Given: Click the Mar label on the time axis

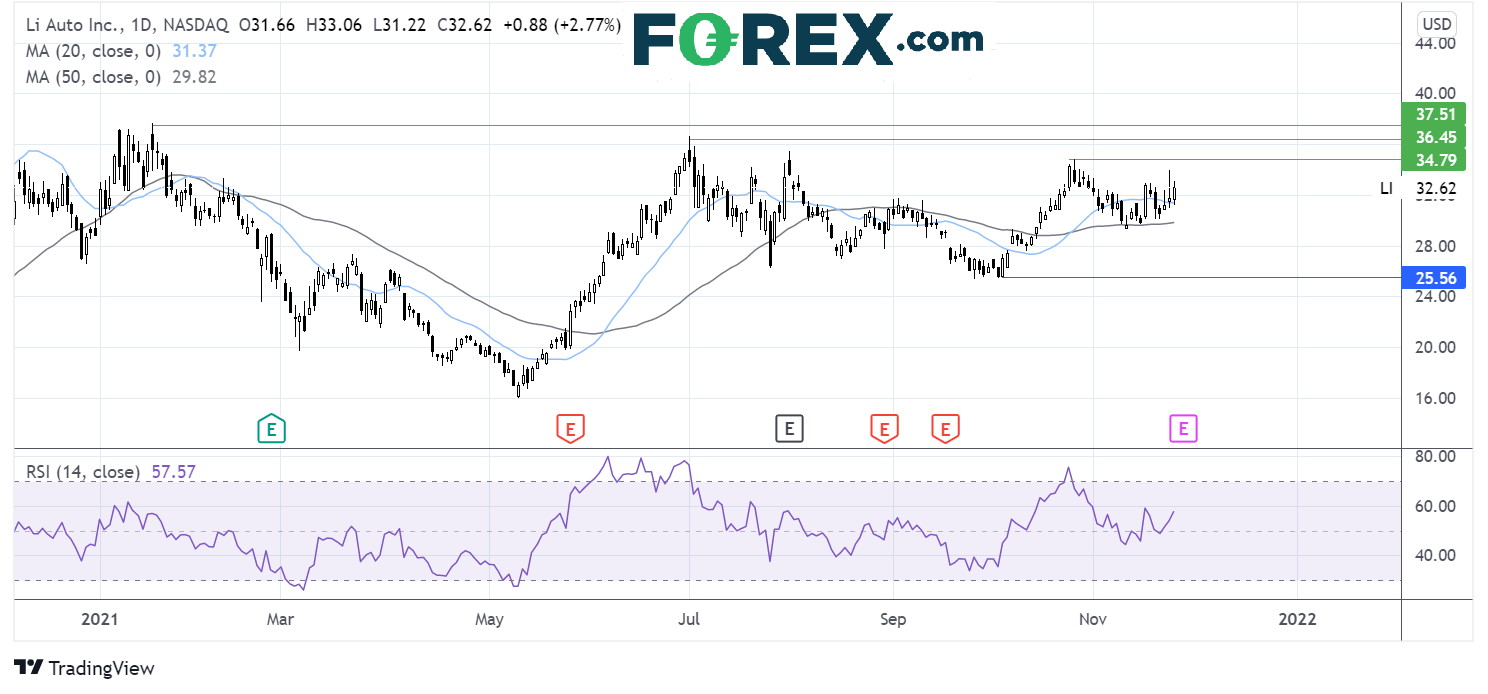Looking at the screenshot, I should 280,619.
